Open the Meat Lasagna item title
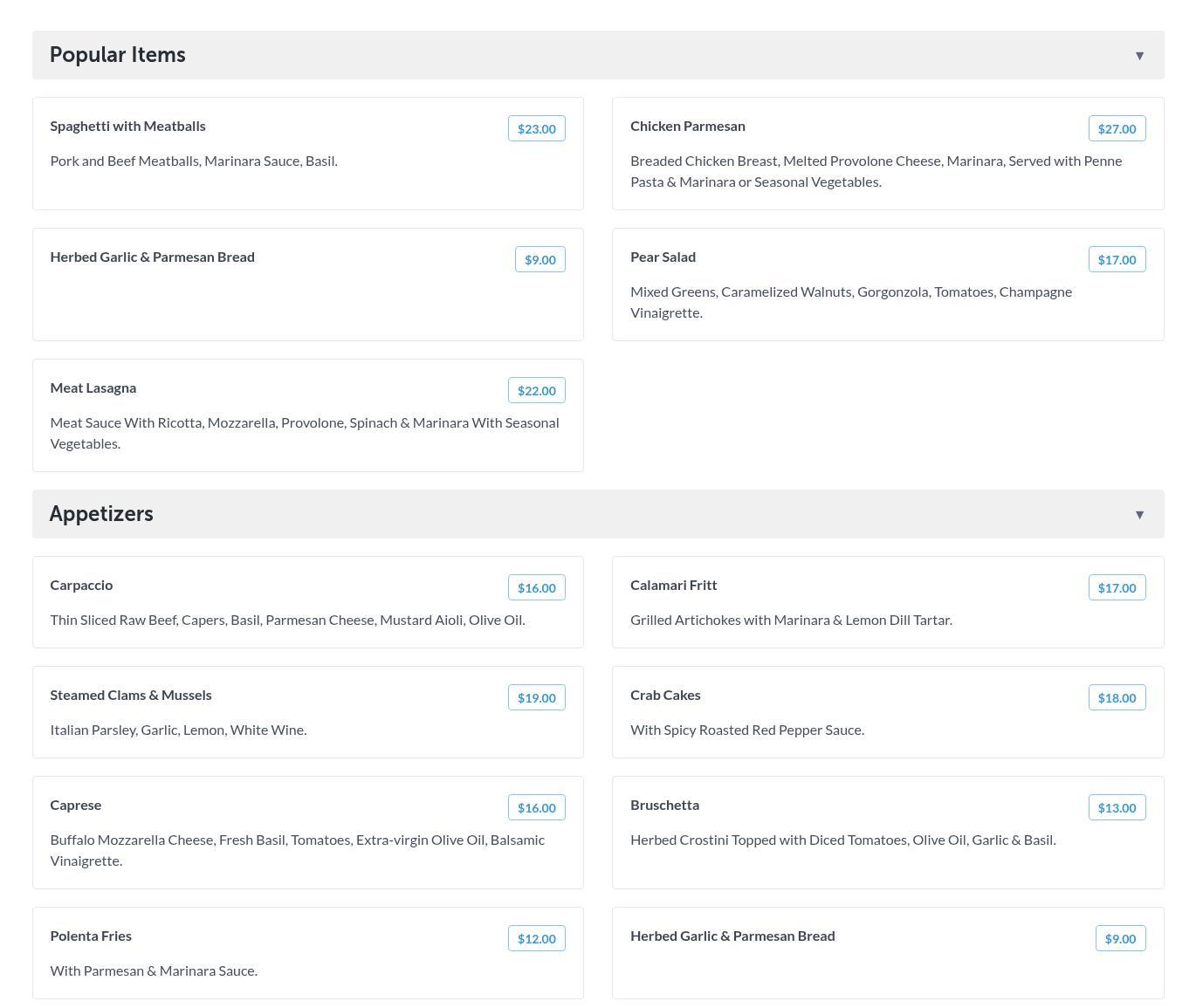This screenshot has width=1196, height=1008. pyautogui.click(x=93, y=388)
